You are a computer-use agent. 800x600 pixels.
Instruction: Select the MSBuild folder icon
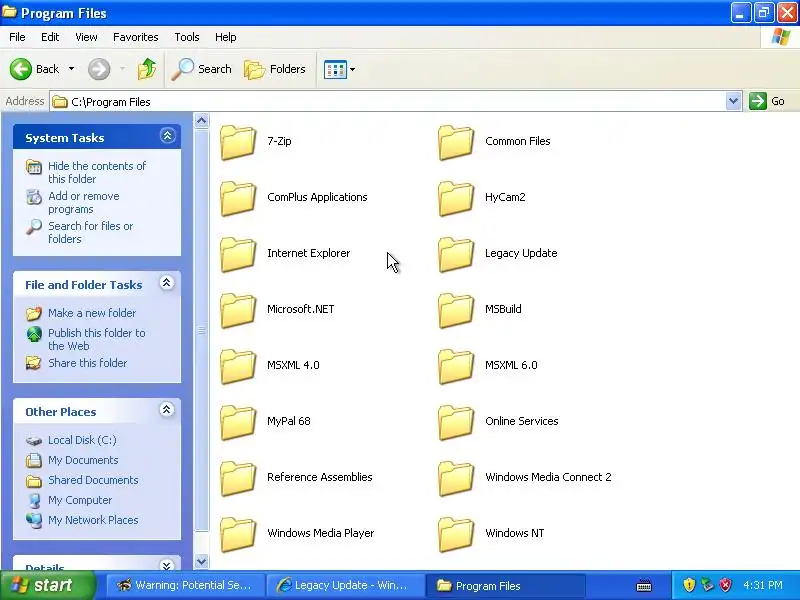[x=456, y=310]
